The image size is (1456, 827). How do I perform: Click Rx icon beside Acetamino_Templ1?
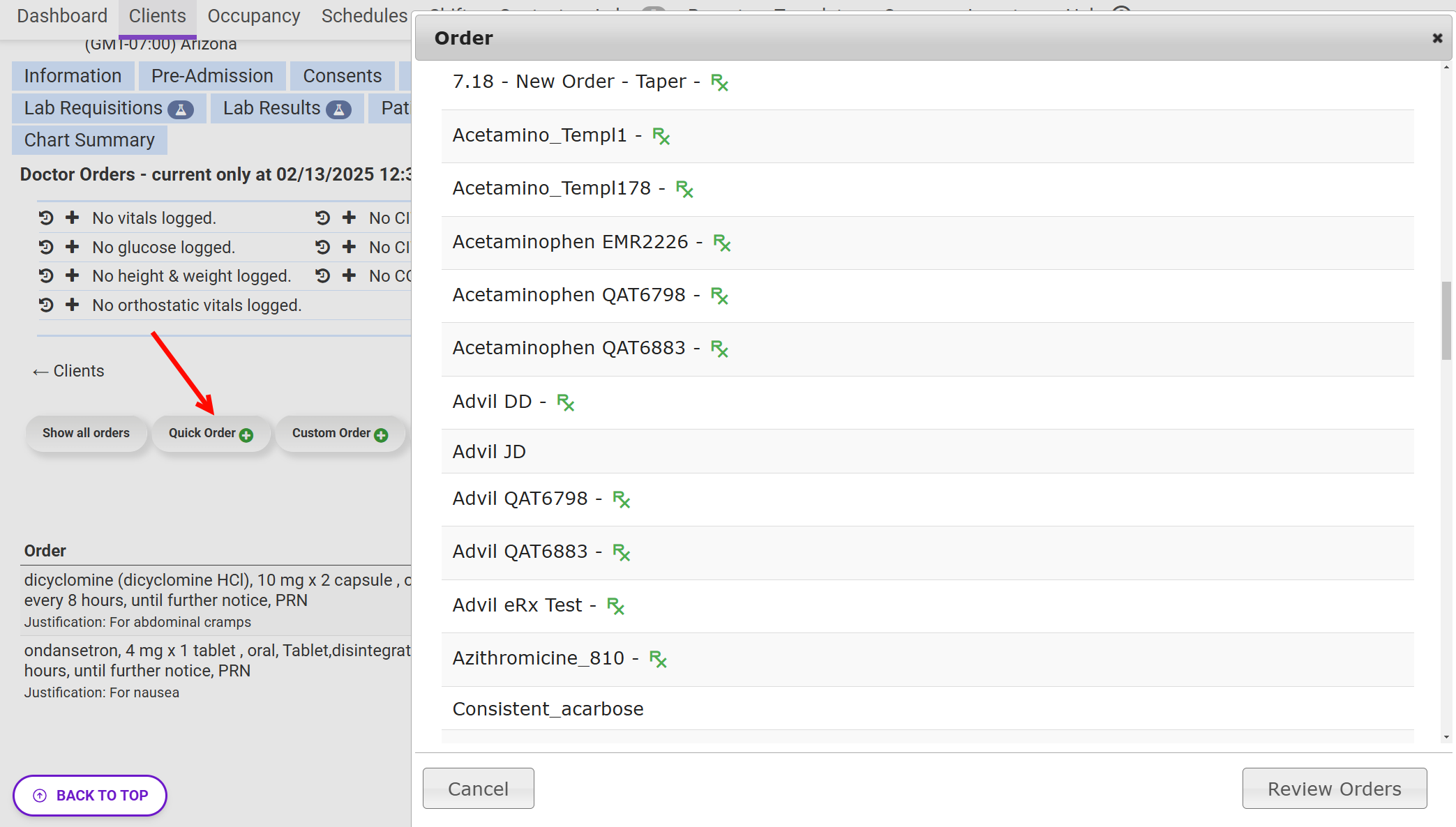pos(661,136)
